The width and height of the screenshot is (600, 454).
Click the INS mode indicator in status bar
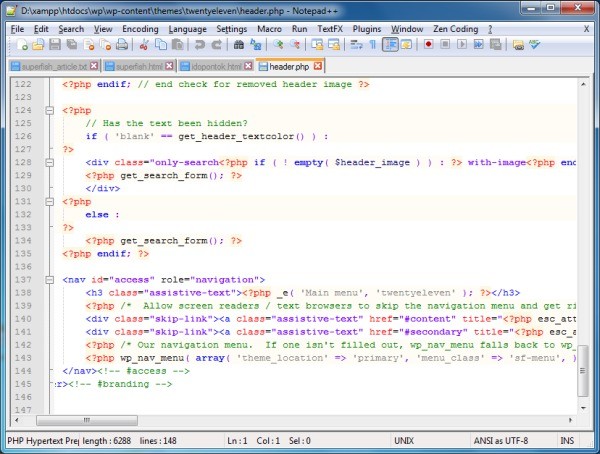click(567, 441)
